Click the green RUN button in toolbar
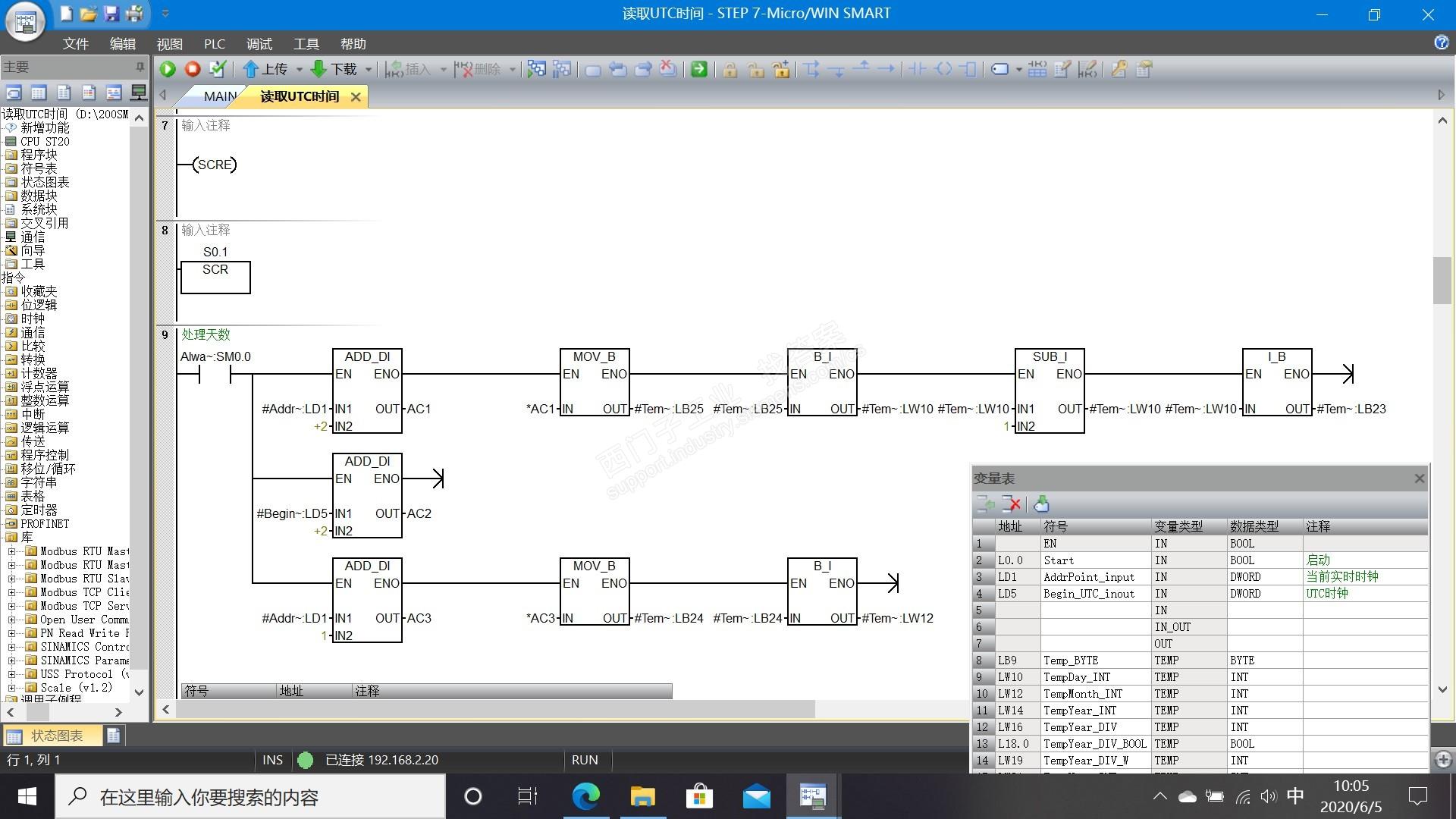Image resolution: width=1456 pixels, height=819 pixels. click(x=168, y=69)
